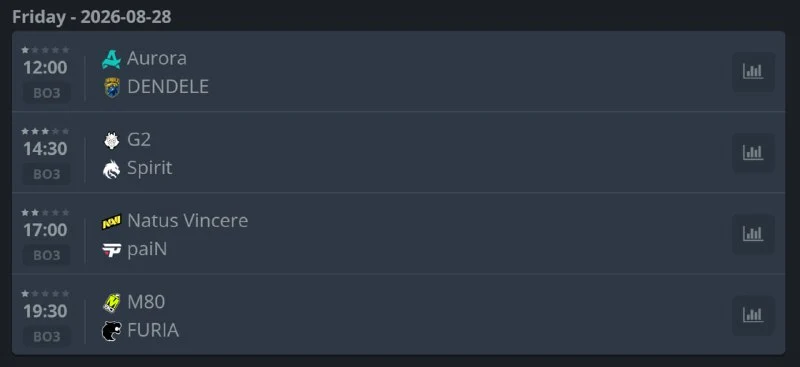Screen dimensions: 800x367
Task: Select the Natus Vincere team name
Action: point(187,221)
